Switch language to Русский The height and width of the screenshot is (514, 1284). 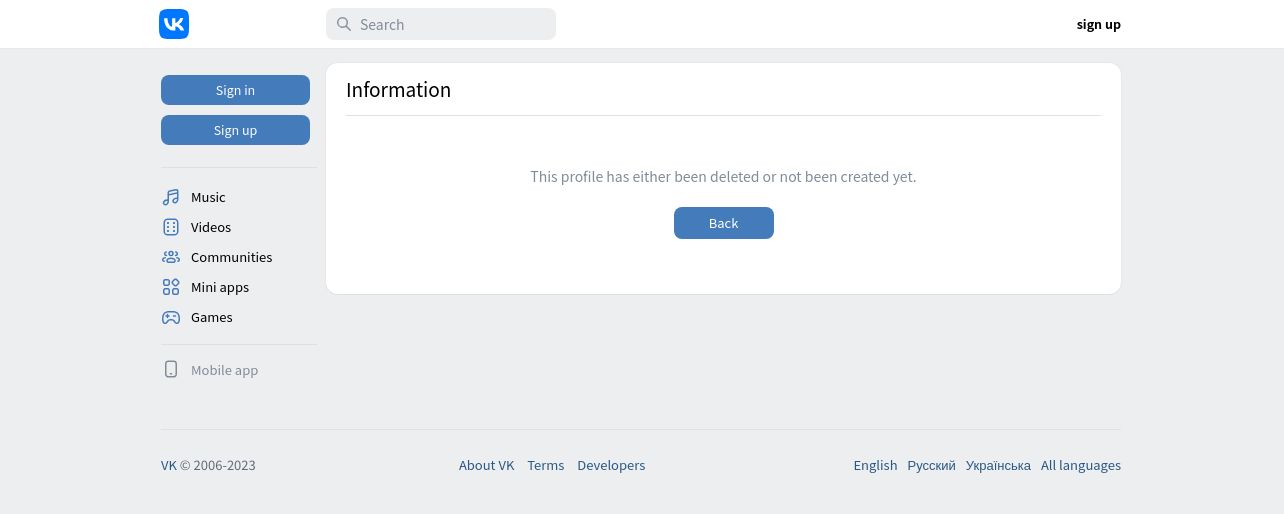[931, 465]
